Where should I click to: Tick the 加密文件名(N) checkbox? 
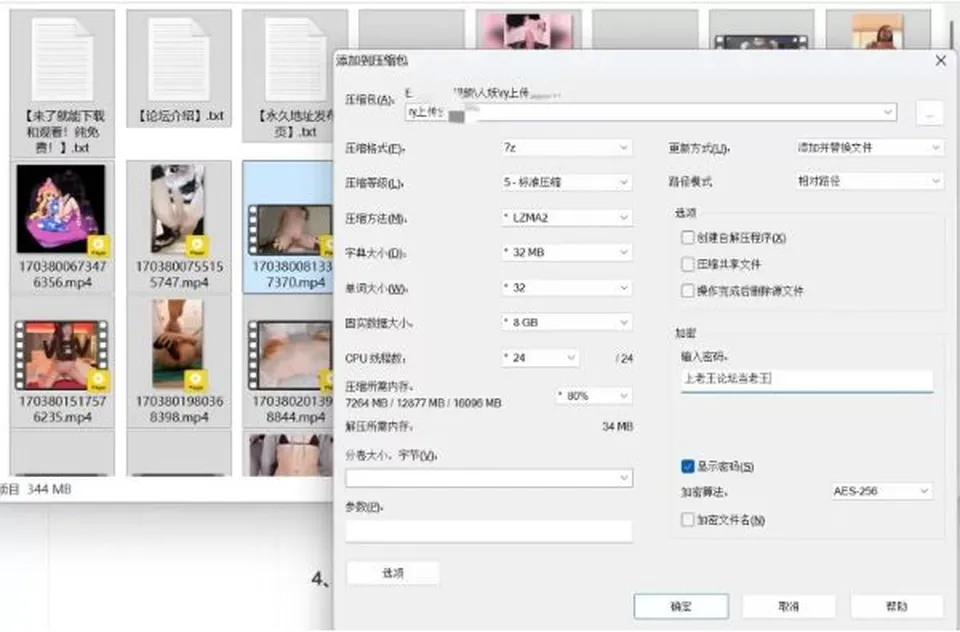[688, 520]
